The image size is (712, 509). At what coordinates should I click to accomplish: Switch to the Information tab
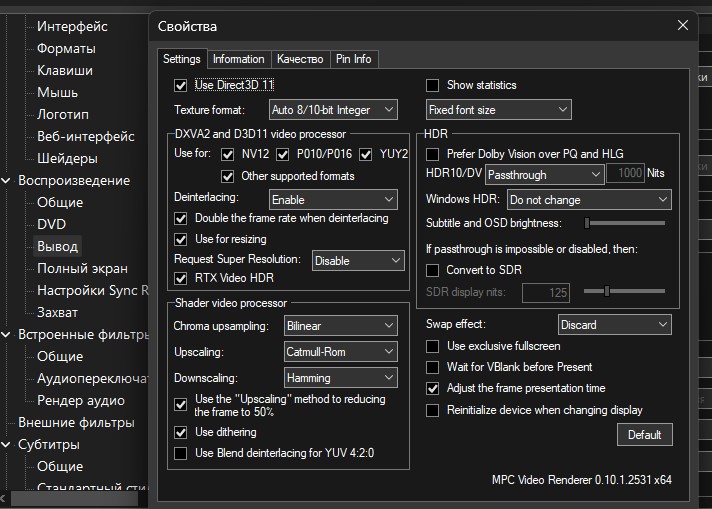[x=238, y=59]
